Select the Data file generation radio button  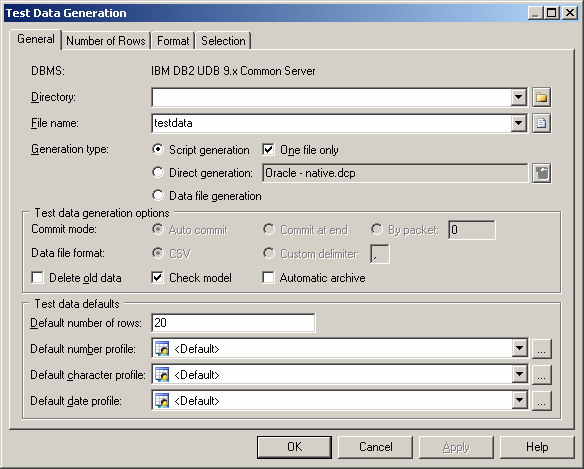tap(158, 195)
